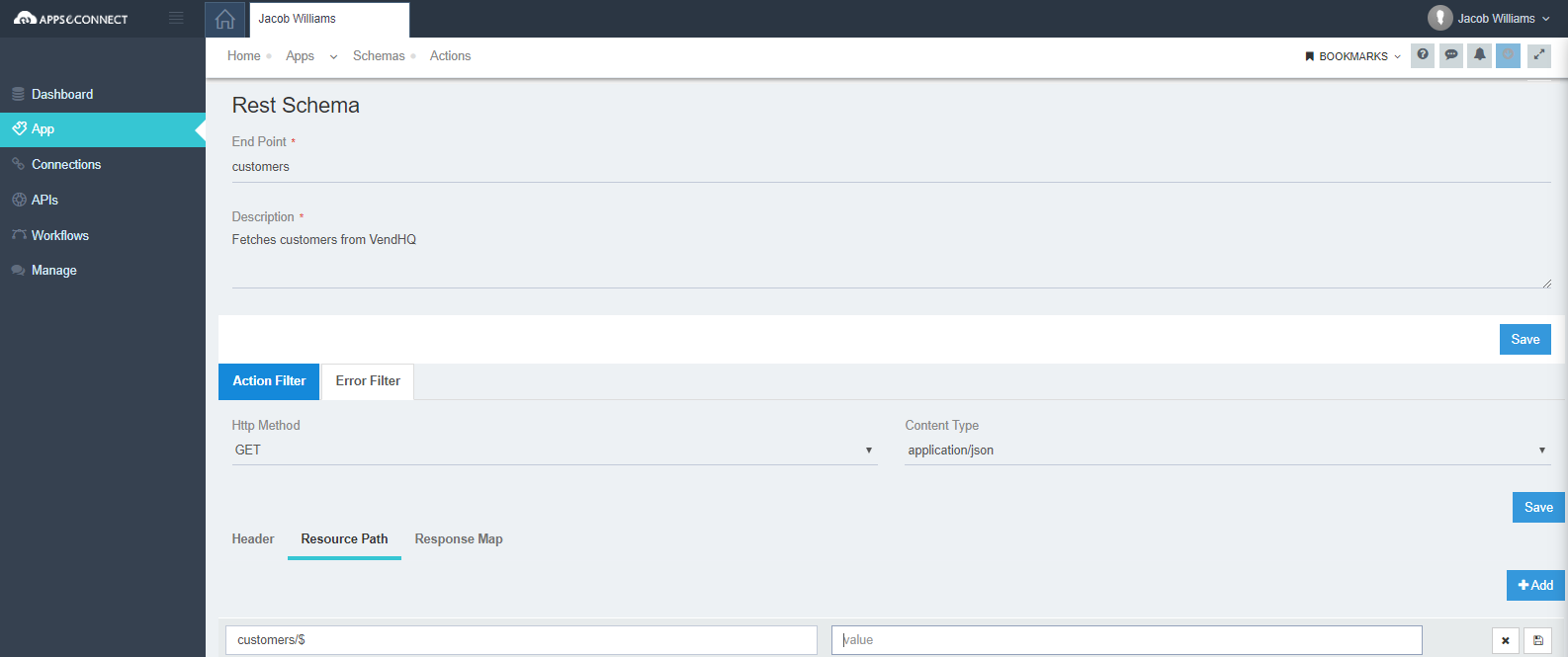1568x657 pixels.
Task: Click the Dashboard sidebar icon
Action: (x=18, y=94)
